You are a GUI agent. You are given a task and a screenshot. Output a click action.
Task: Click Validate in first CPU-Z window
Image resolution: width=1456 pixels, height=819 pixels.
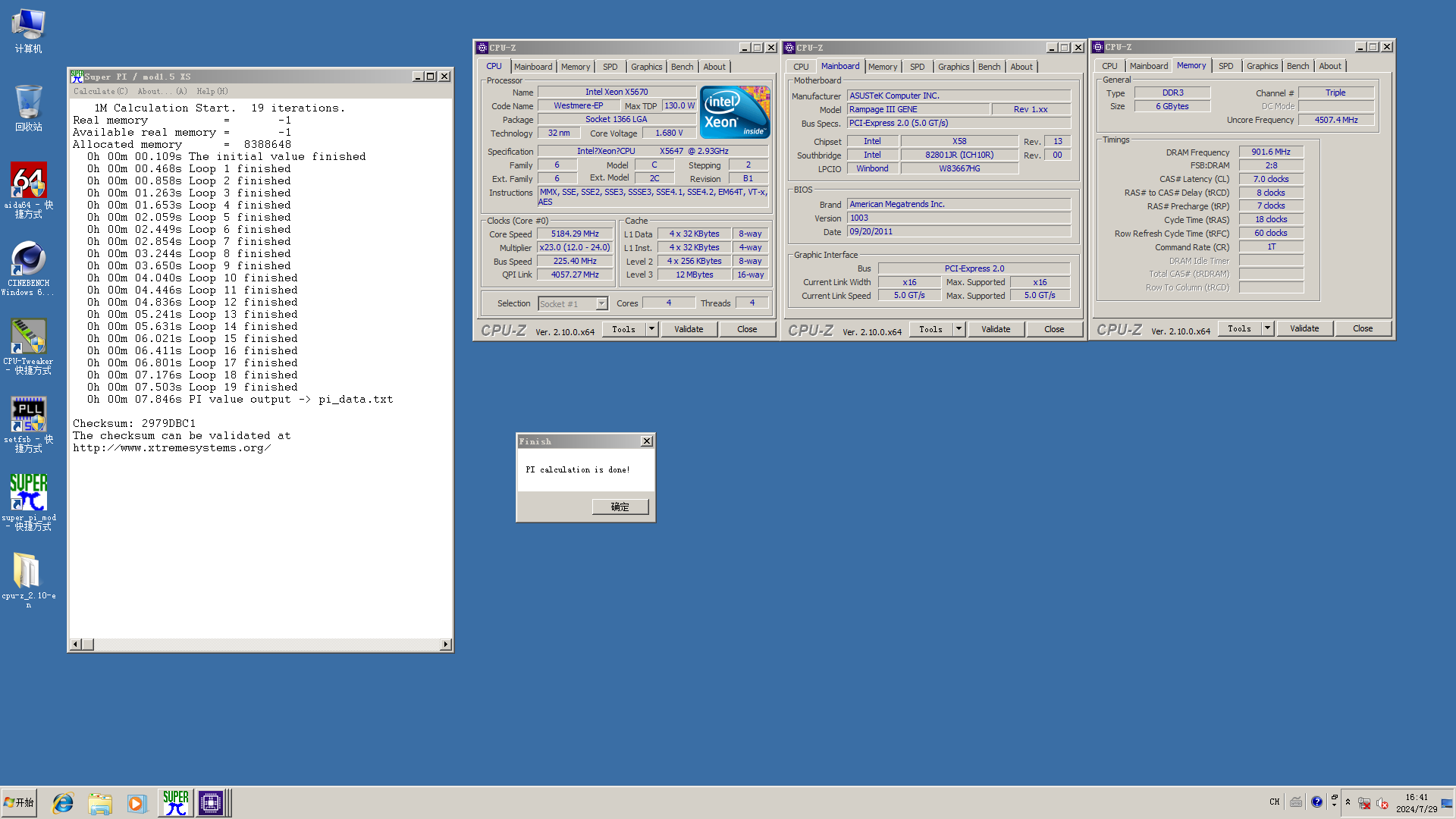[689, 329]
